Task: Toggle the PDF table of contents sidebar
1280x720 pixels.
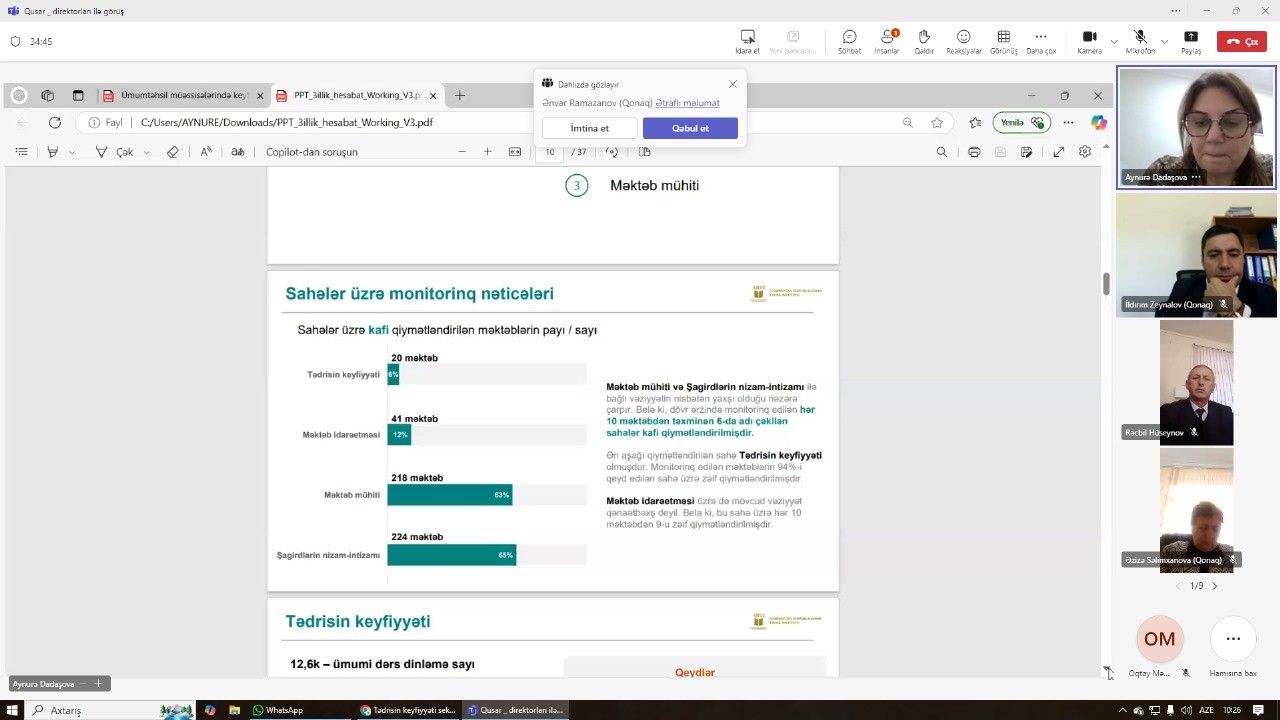Action: click(21, 152)
